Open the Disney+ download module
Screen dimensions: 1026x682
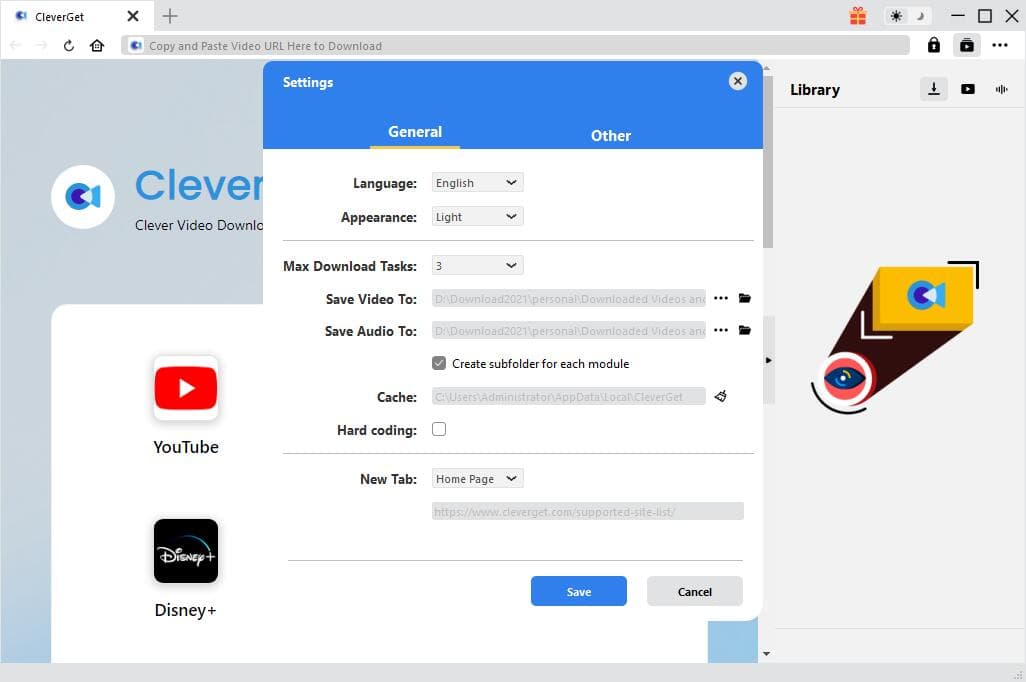tap(185, 551)
